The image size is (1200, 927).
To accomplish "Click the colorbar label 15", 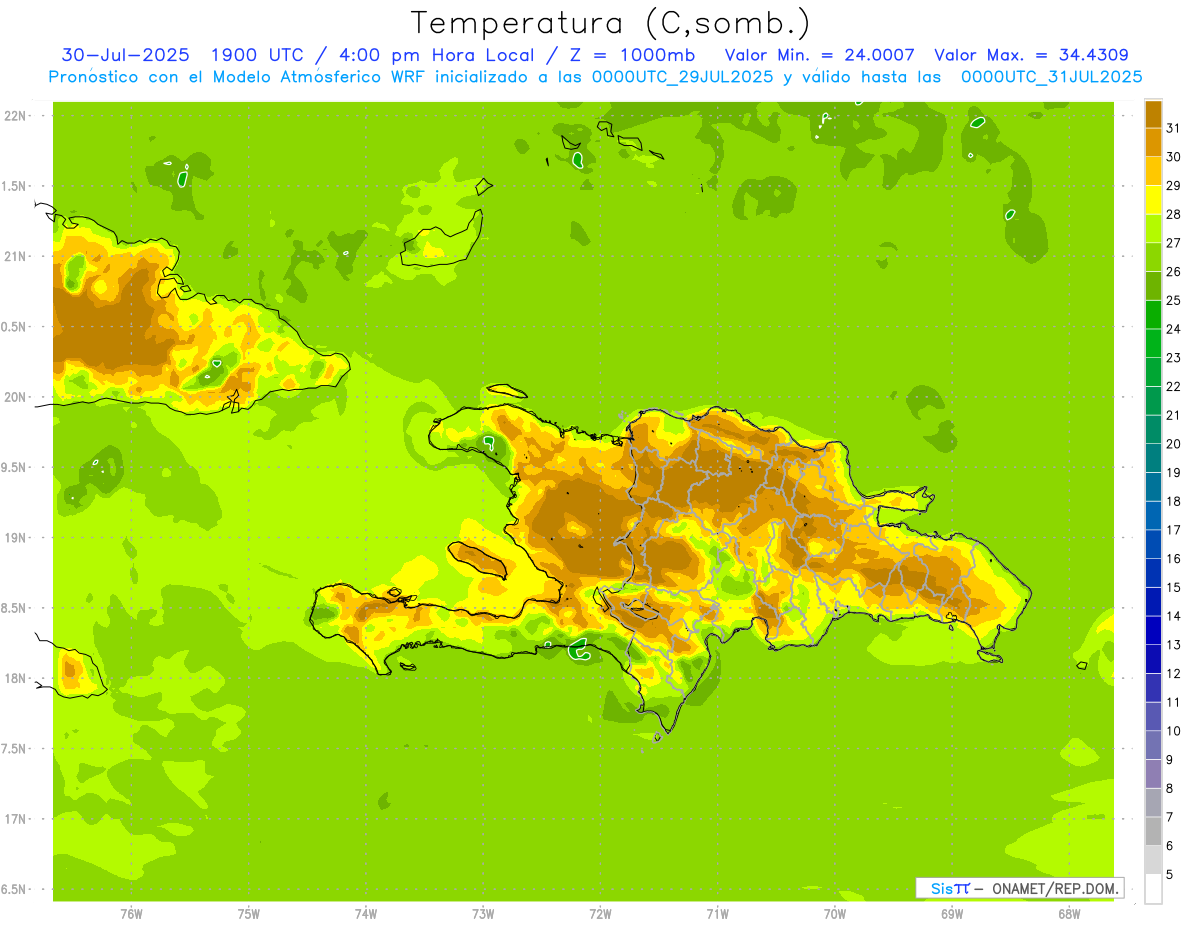I will point(1174,587).
